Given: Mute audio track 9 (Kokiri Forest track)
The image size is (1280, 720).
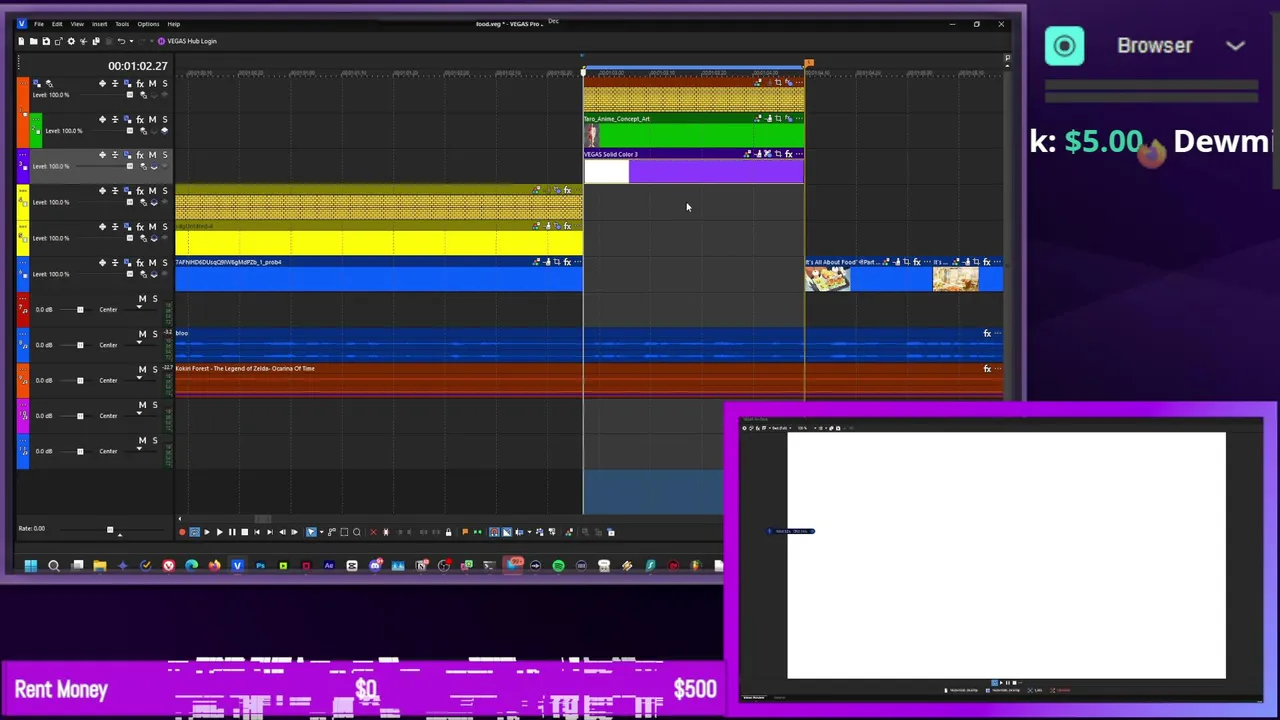Looking at the screenshot, I should pos(142,370).
